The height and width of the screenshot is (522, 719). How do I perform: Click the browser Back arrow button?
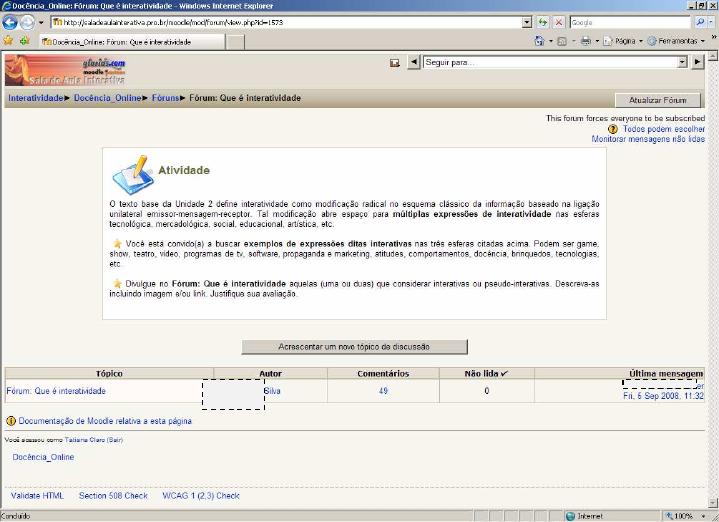[11, 22]
